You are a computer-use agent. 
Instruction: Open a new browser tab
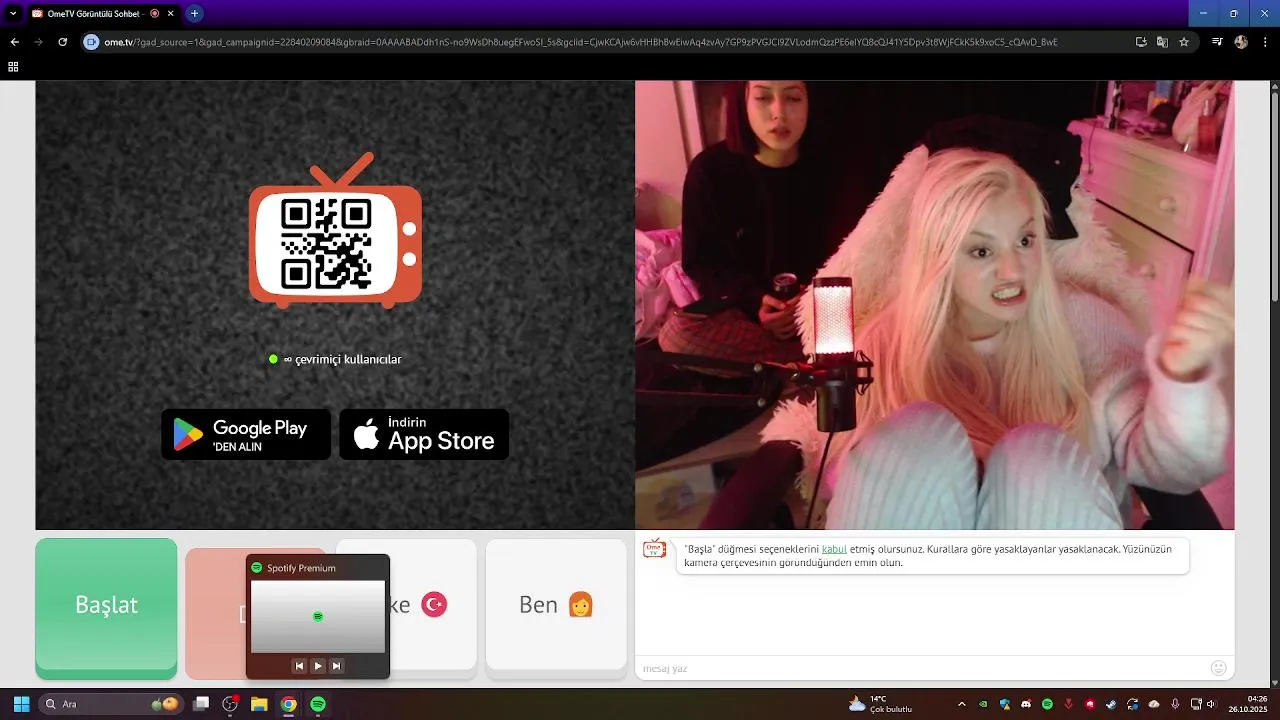[x=194, y=13]
